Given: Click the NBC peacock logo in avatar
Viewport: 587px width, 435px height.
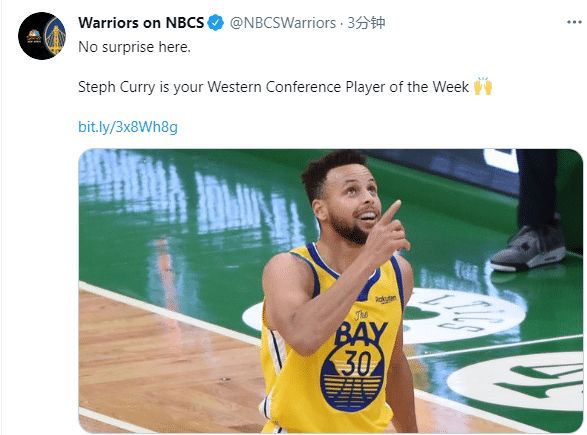Looking at the screenshot, I should coord(34,35).
